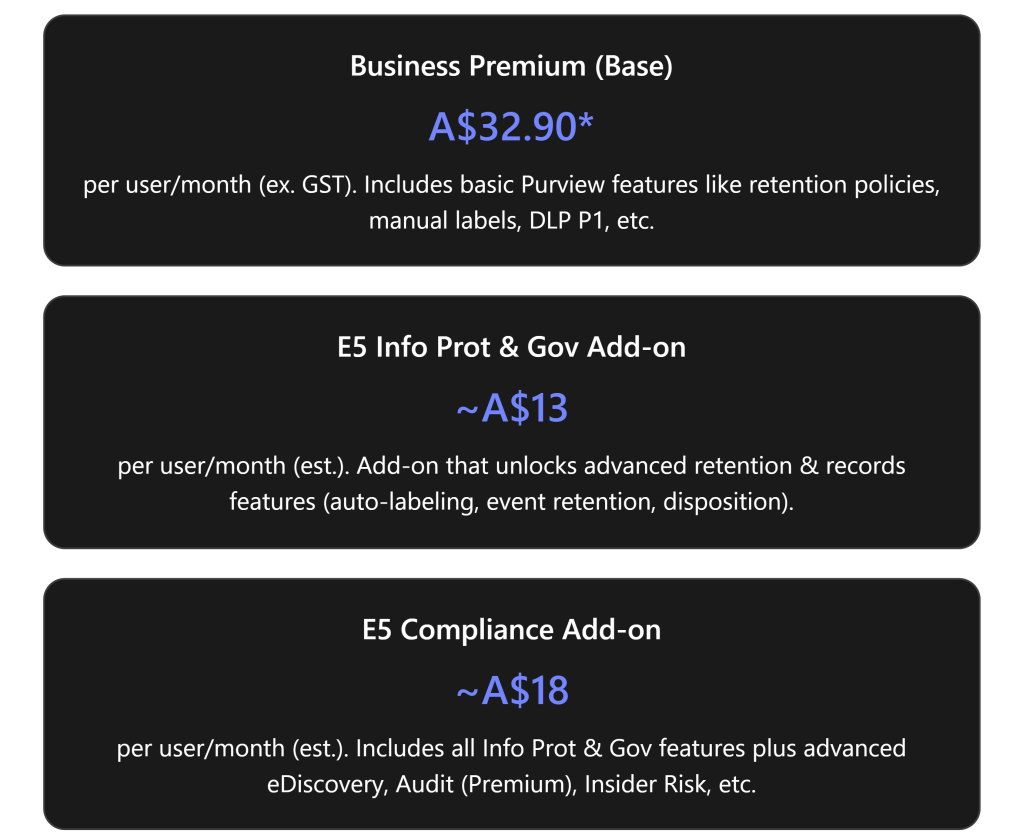Click the E5 Compliance Add-on heading
The height and width of the screenshot is (840, 1023).
tap(511, 630)
